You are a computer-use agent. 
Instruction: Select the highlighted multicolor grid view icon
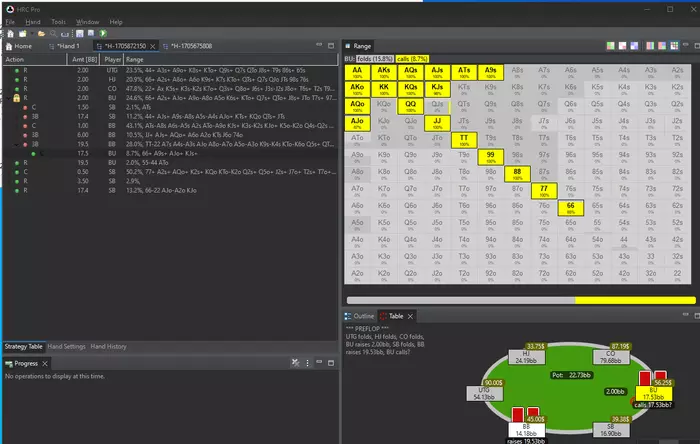pyautogui.click(x=674, y=46)
